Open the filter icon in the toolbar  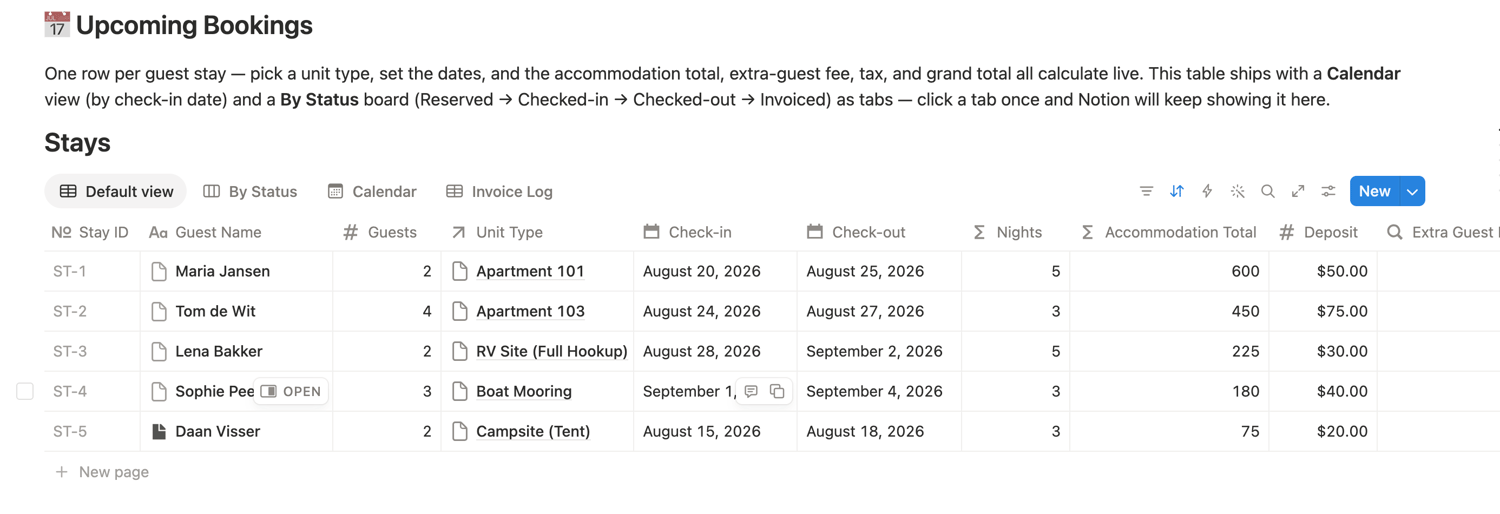[1146, 191]
